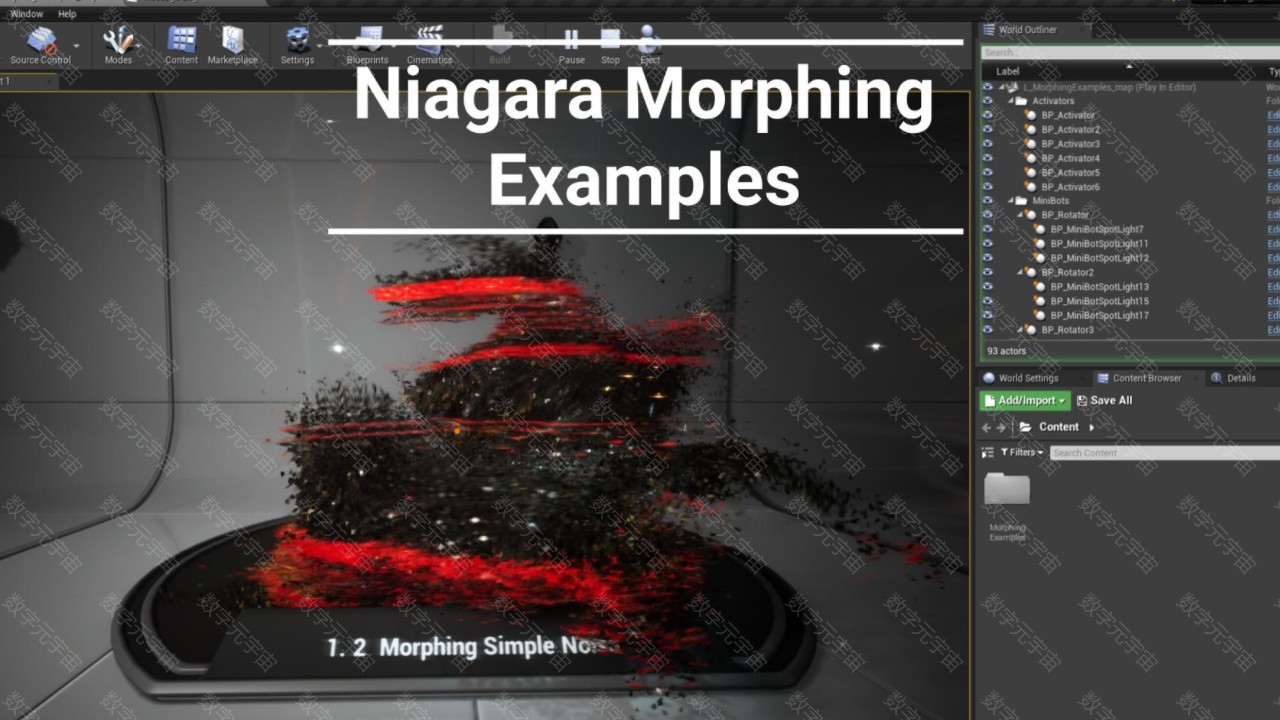Click the BP_Activator actor icon
The width and height of the screenshot is (1280, 720).
point(1031,115)
